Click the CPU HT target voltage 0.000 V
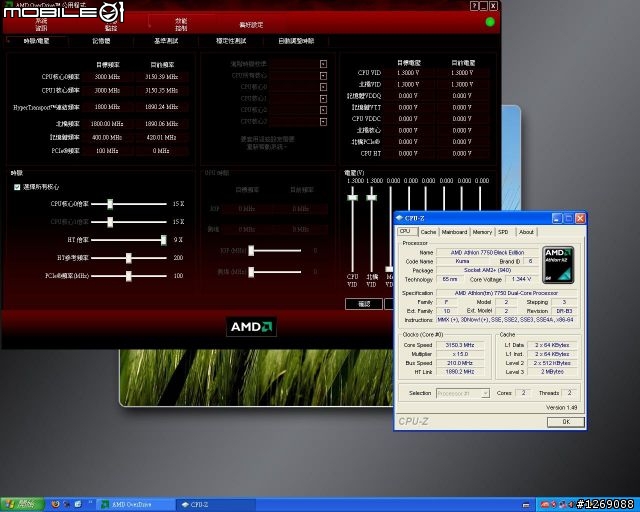 click(408, 154)
